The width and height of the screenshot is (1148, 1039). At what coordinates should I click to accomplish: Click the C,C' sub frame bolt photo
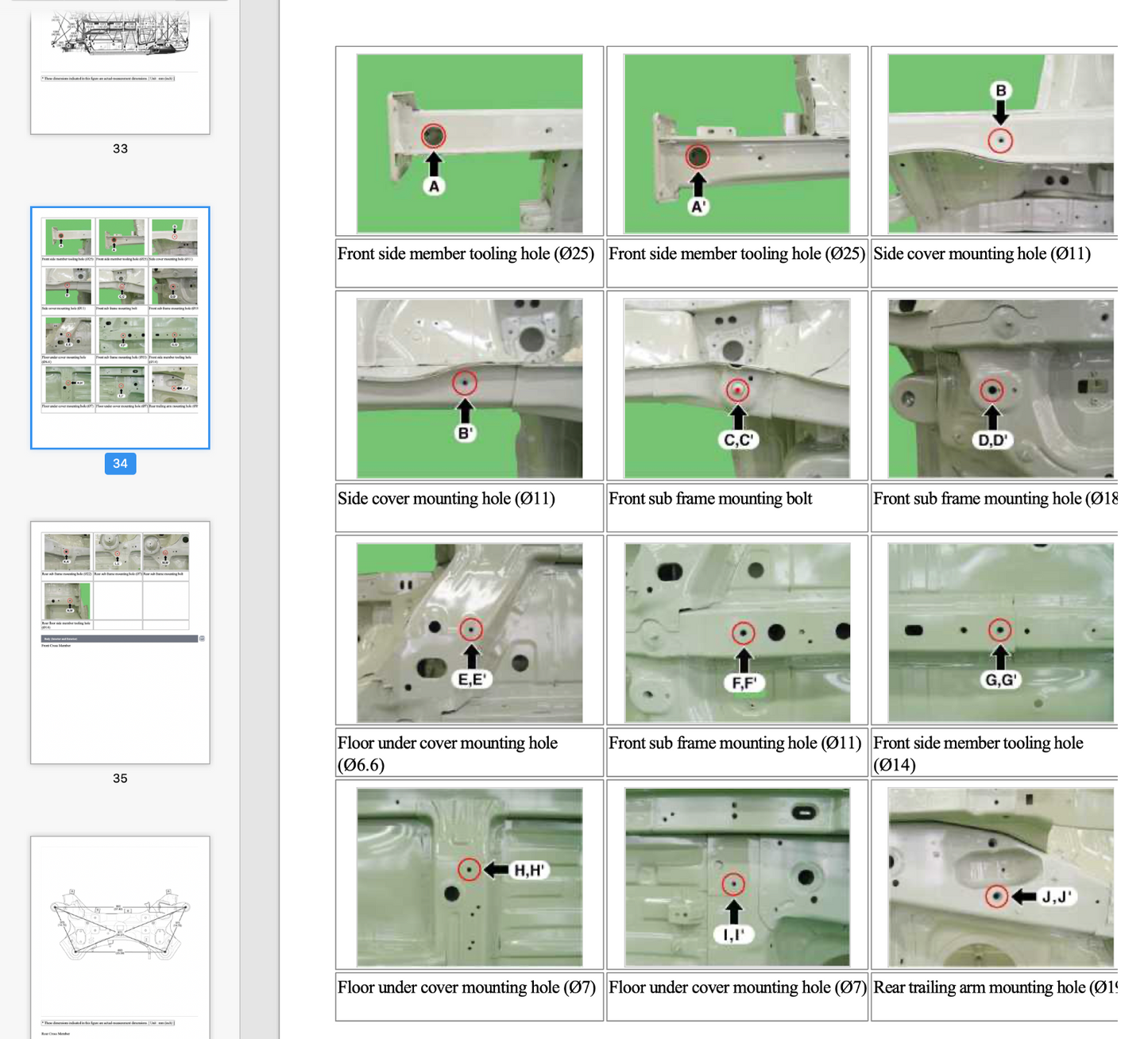[x=736, y=388]
